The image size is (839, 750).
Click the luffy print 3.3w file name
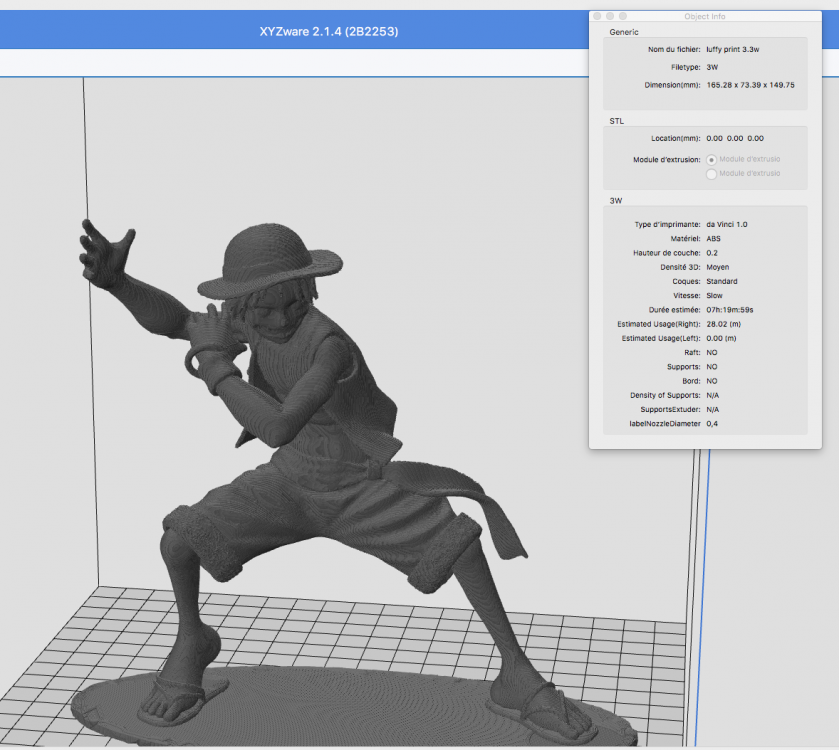pyautogui.click(x=733, y=49)
